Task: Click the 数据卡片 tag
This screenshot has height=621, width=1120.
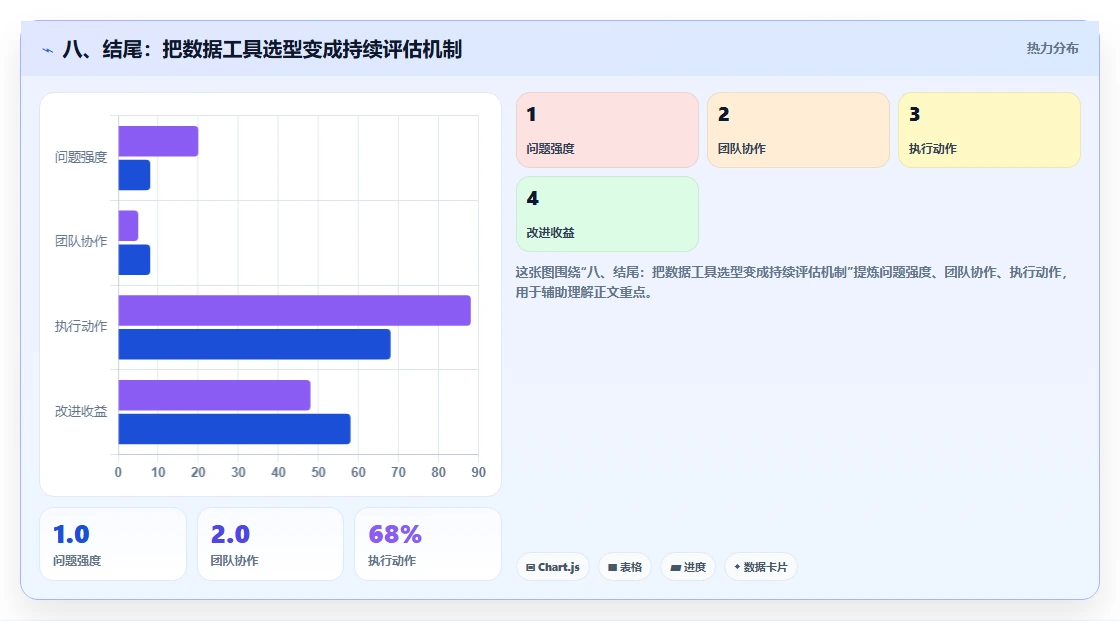Action: point(761,567)
